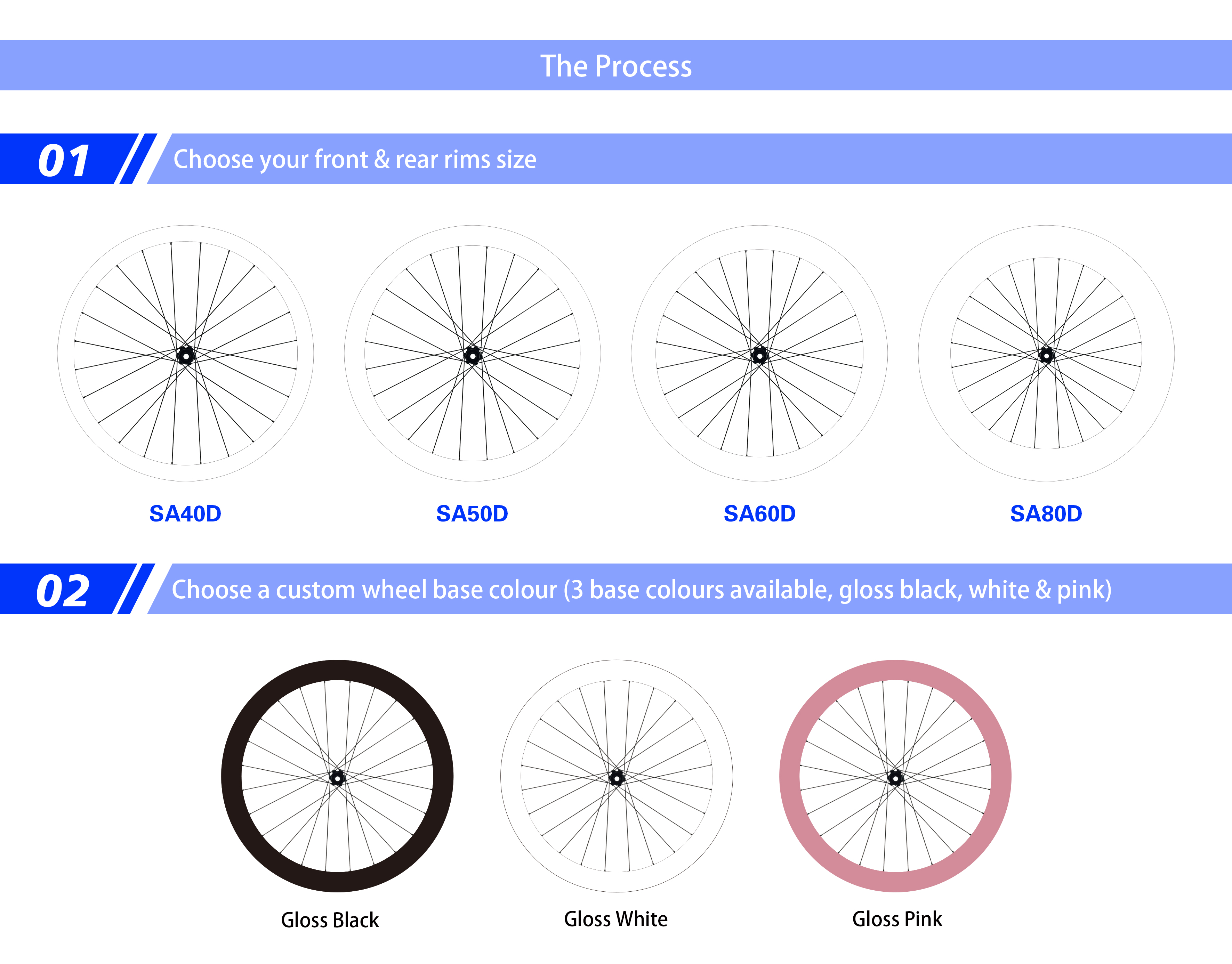
Task: Click the SA60D label
Action: pyautogui.click(x=759, y=513)
